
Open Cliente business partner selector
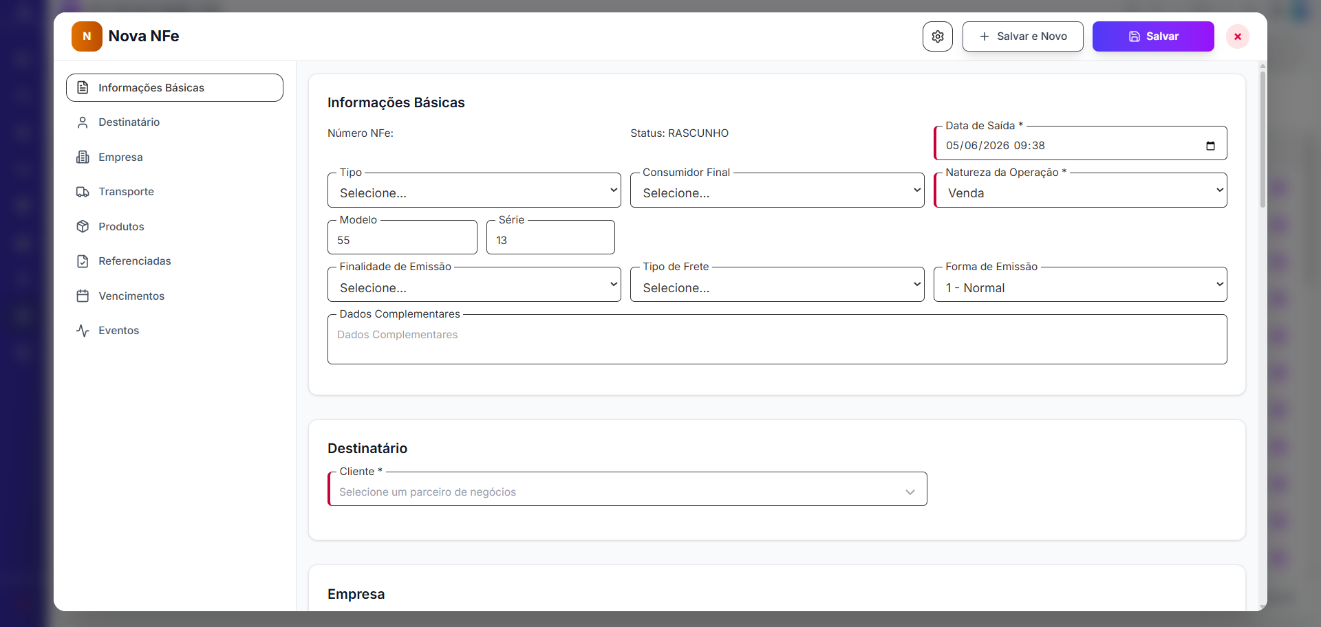[628, 490]
